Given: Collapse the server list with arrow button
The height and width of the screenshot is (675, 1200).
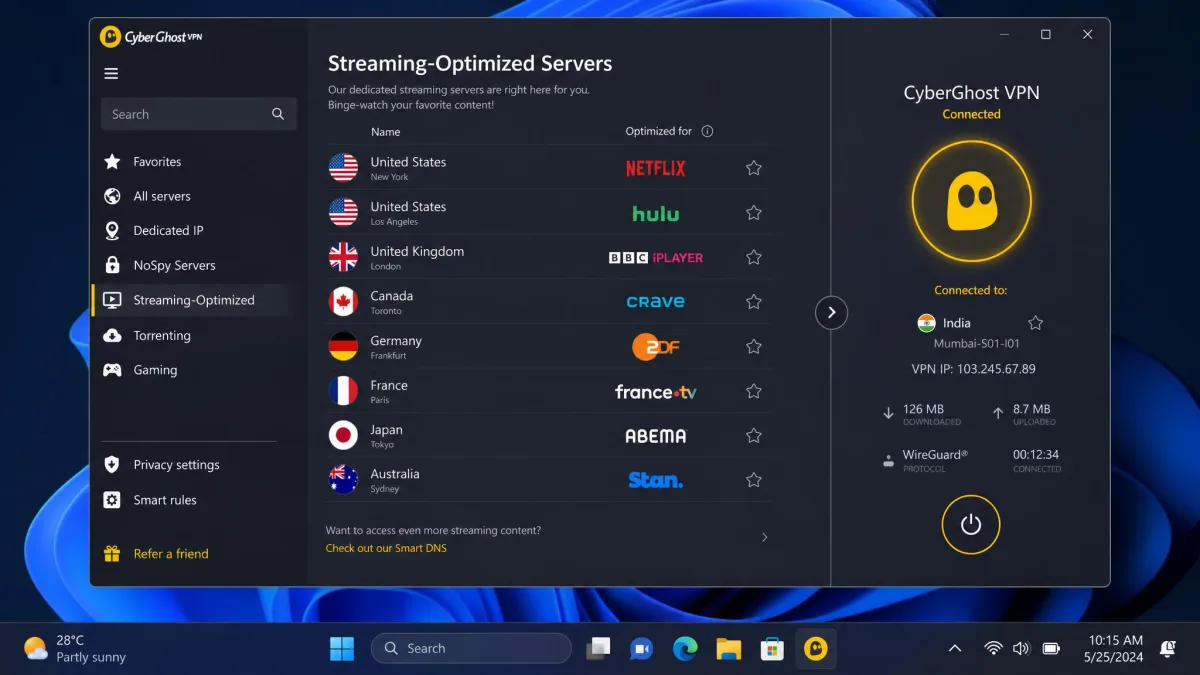Looking at the screenshot, I should (831, 313).
